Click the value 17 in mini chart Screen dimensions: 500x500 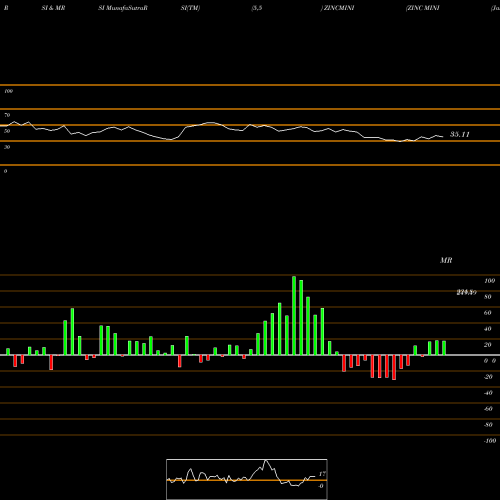[322, 474]
